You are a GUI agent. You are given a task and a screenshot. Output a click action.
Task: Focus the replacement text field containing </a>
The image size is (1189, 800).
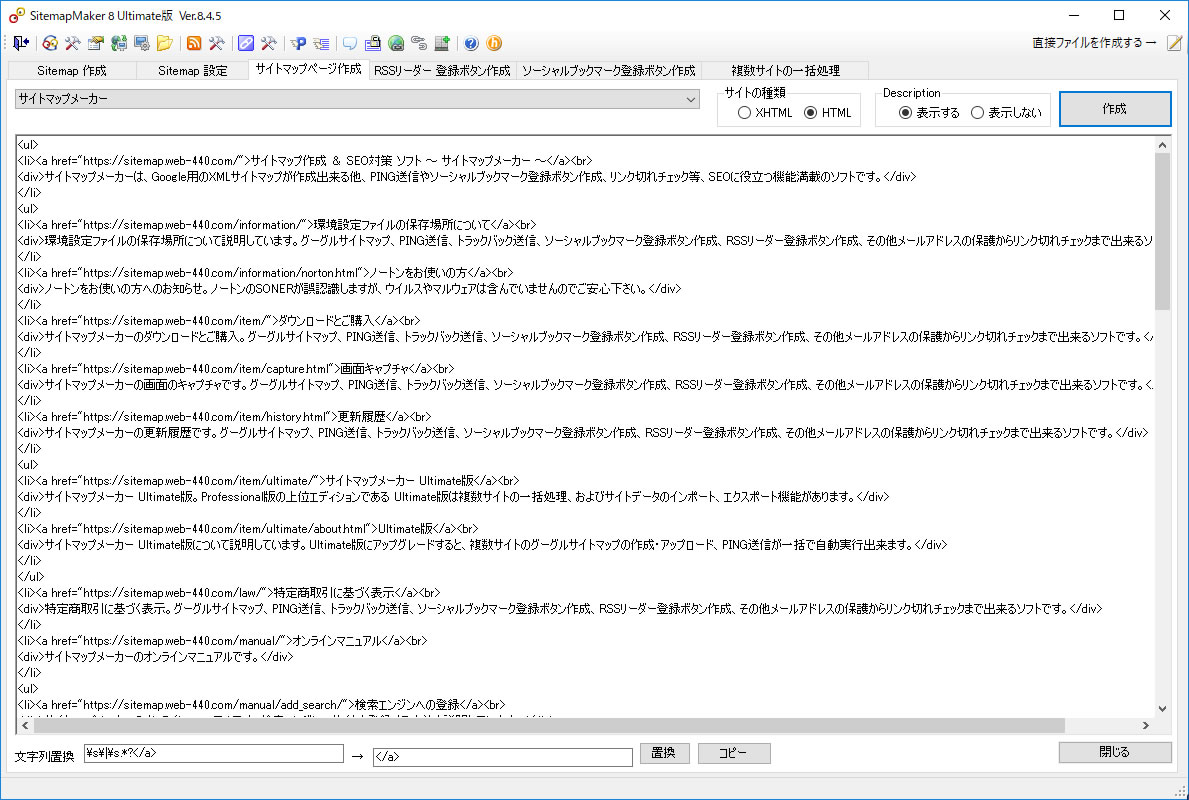tap(503, 757)
